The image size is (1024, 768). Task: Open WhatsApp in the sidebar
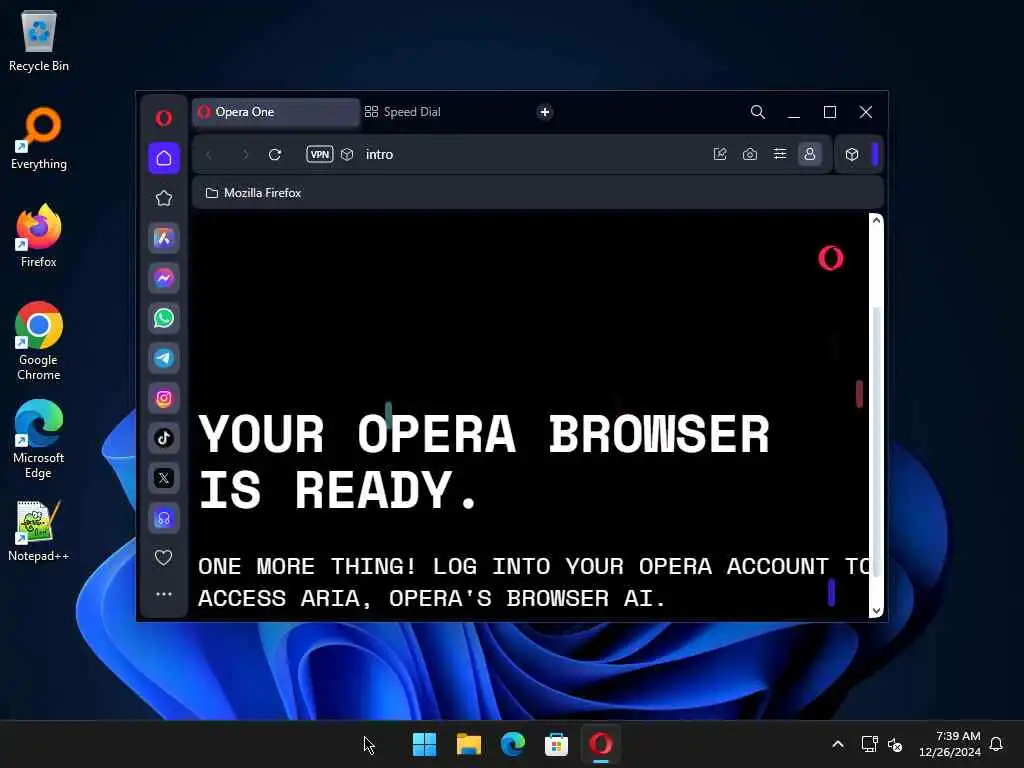[x=164, y=318]
